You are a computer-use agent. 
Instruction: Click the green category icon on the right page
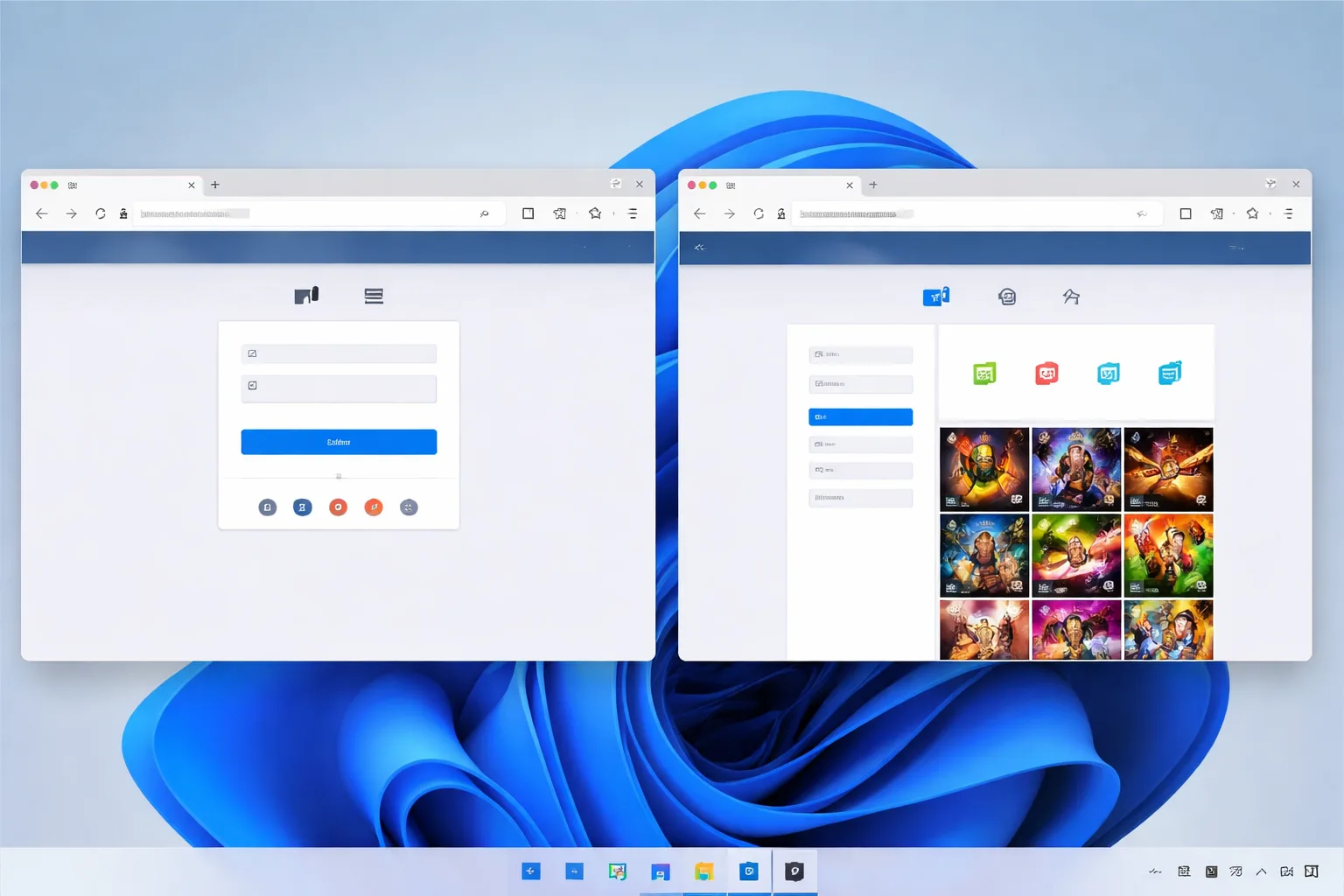point(984,374)
